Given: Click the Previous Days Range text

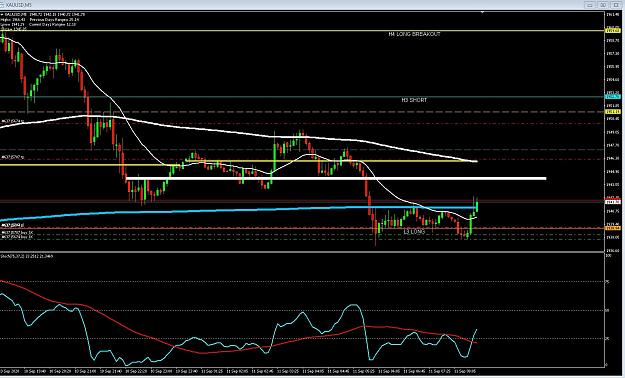Looking at the screenshot, I should (54, 19).
